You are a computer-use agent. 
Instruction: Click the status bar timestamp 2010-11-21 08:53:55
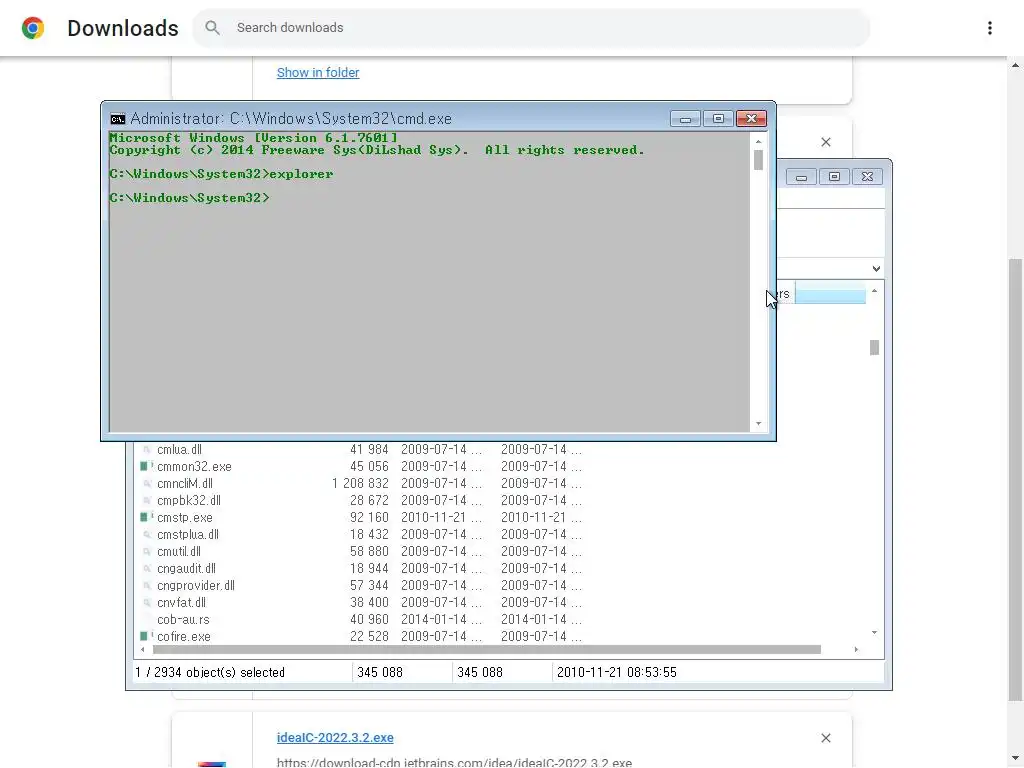pyautogui.click(x=616, y=672)
